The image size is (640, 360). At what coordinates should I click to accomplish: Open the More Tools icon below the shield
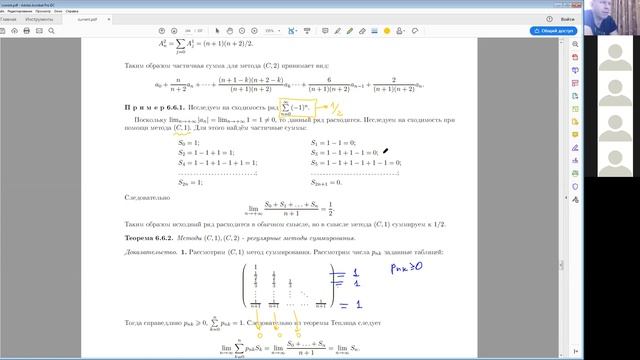tap(575, 200)
